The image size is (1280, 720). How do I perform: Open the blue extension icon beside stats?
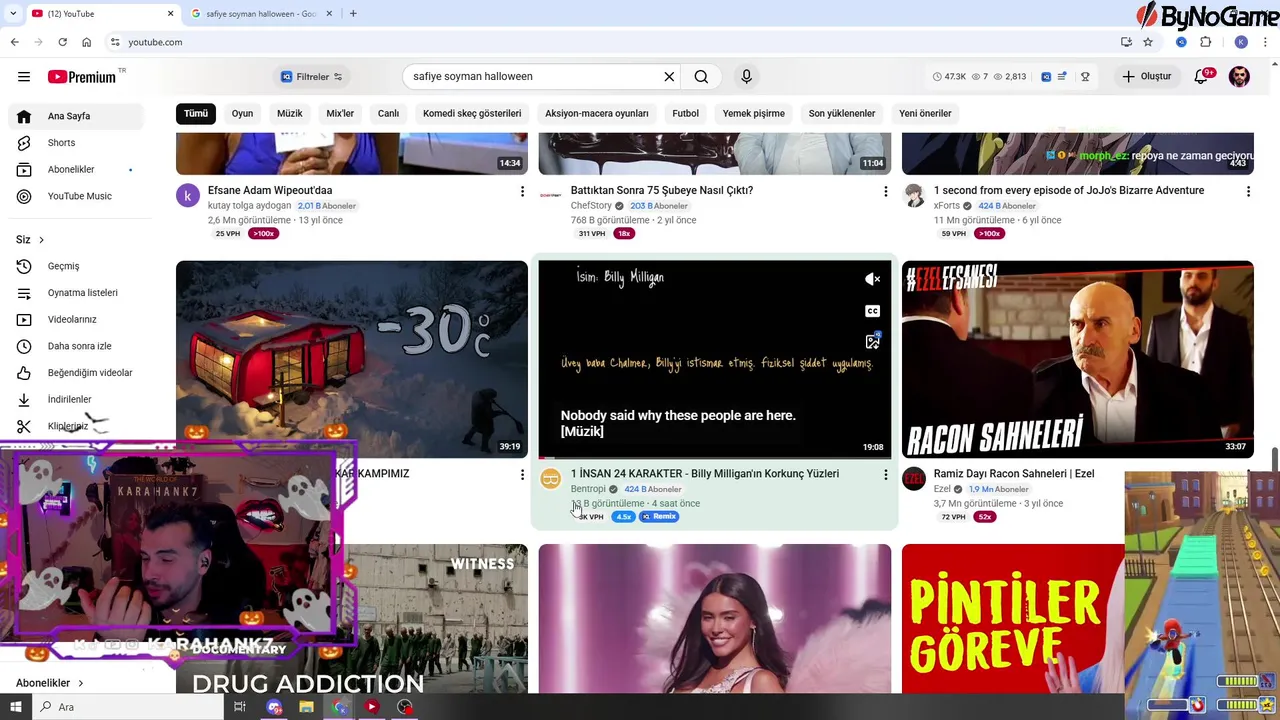click(1046, 77)
